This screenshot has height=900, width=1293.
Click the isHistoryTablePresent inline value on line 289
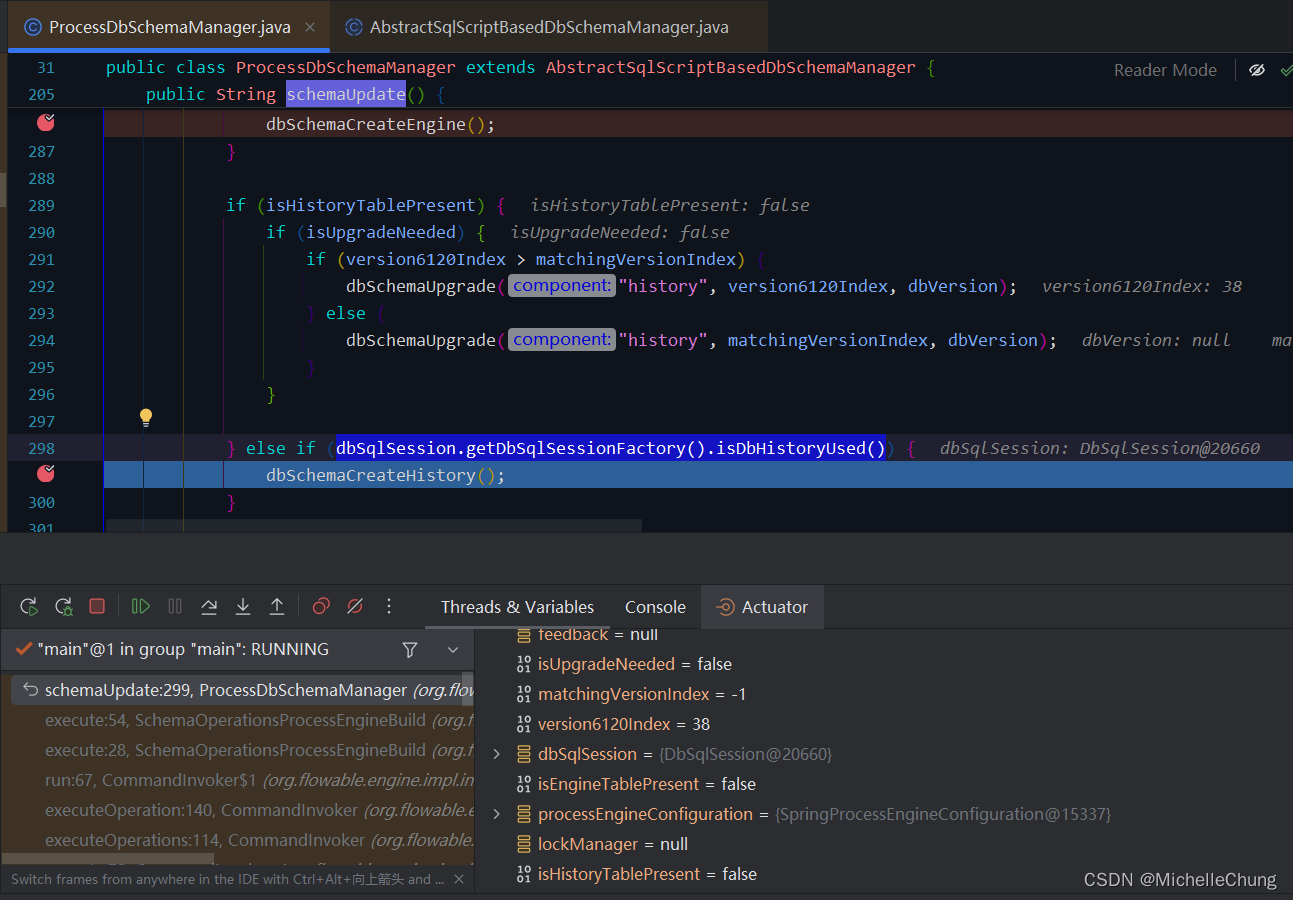669,205
